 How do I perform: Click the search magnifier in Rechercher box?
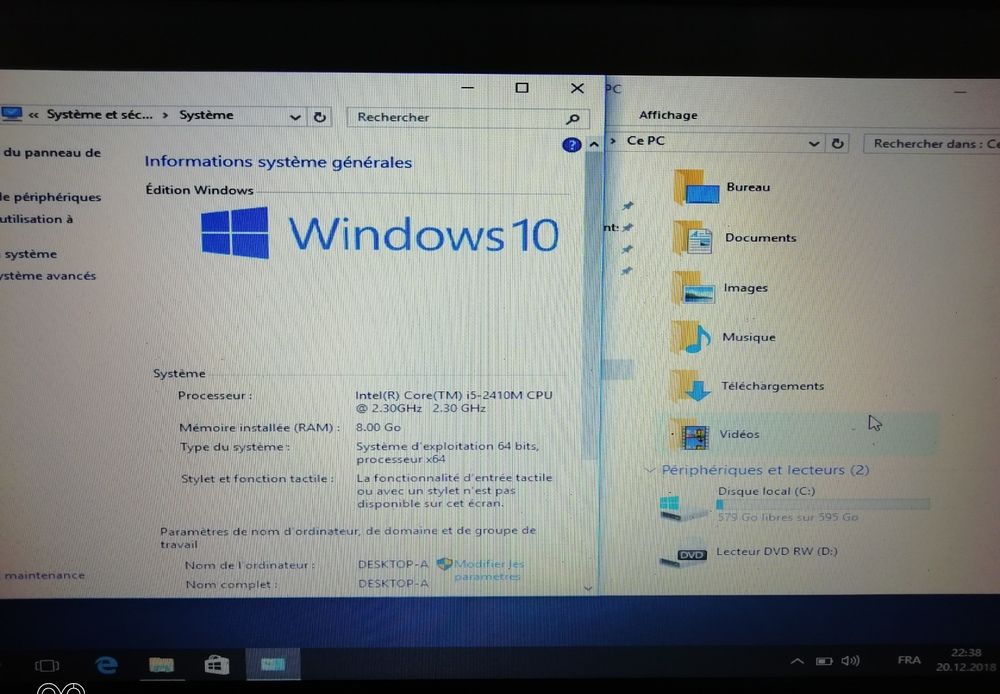(x=573, y=118)
